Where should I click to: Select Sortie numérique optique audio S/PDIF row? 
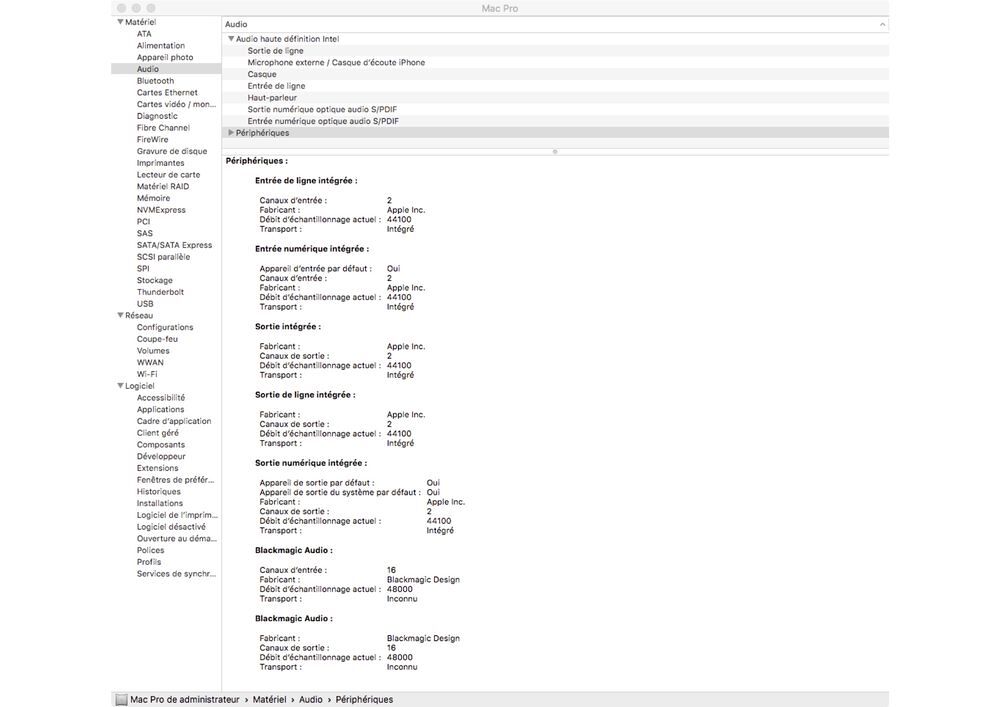tap(555, 110)
